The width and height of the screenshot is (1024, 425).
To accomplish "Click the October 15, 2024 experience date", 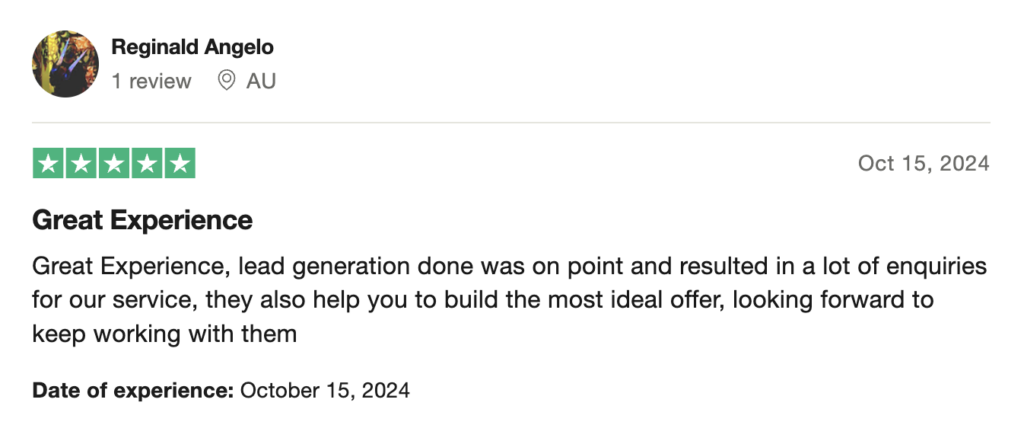I will pyautogui.click(x=325, y=390).
